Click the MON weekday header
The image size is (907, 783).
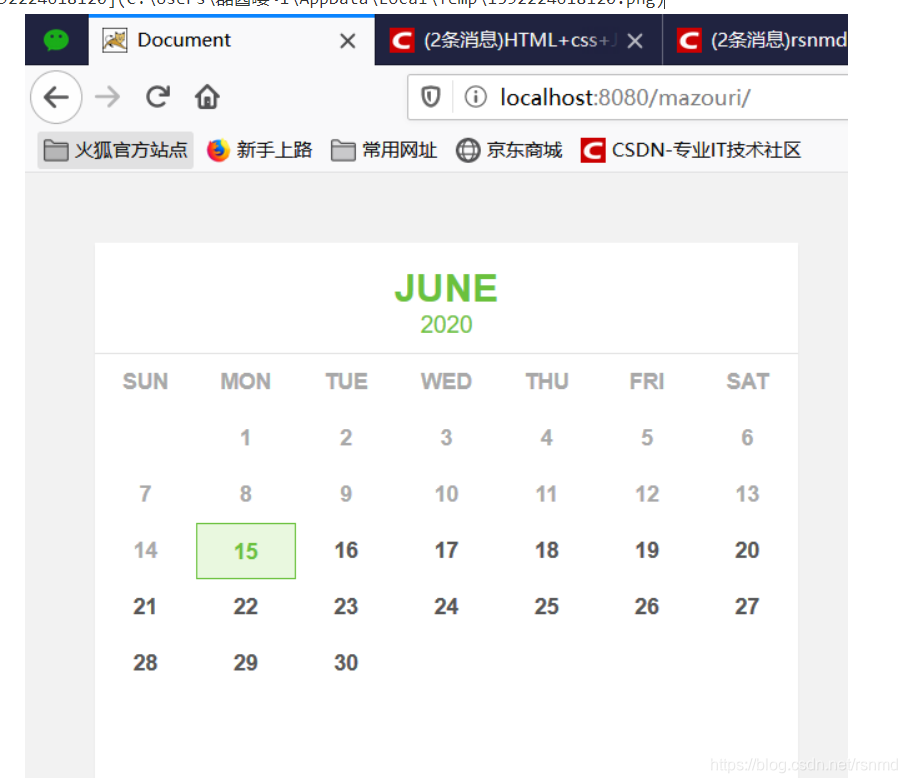246,382
